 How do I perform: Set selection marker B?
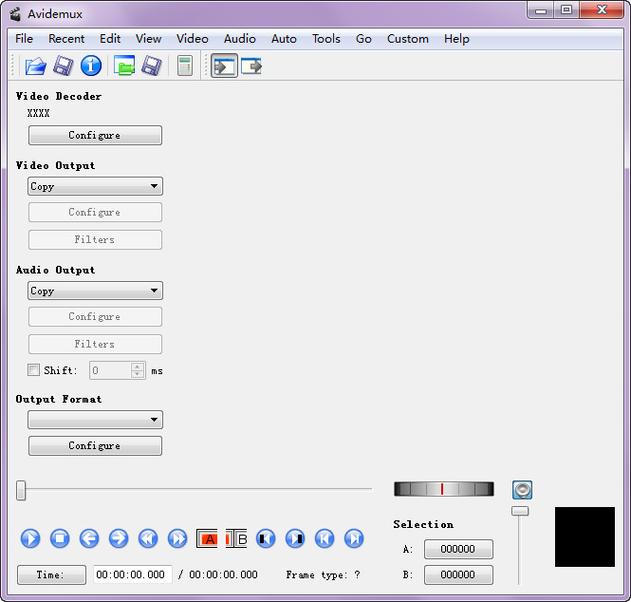(237, 539)
